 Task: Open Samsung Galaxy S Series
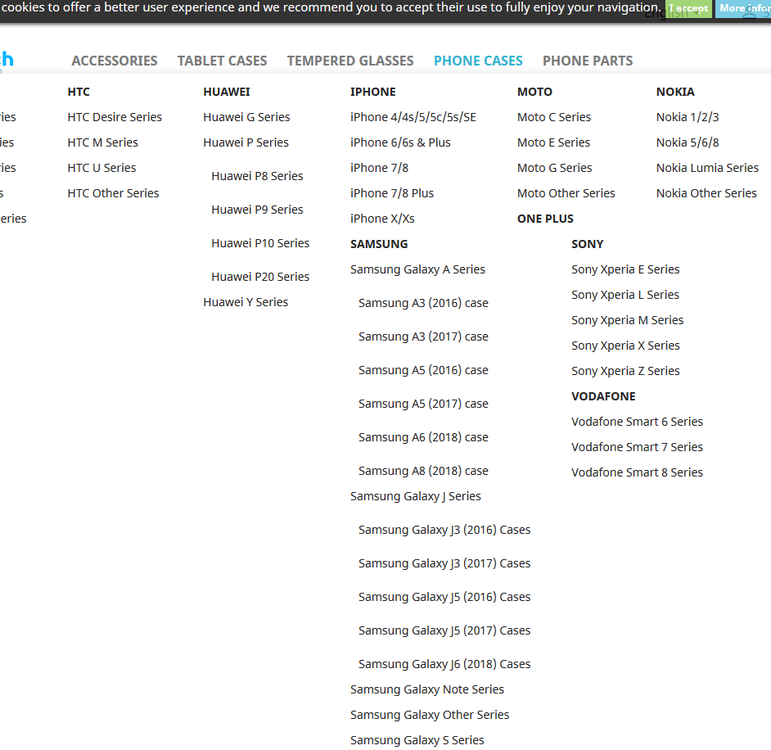(x=417, y=740)
